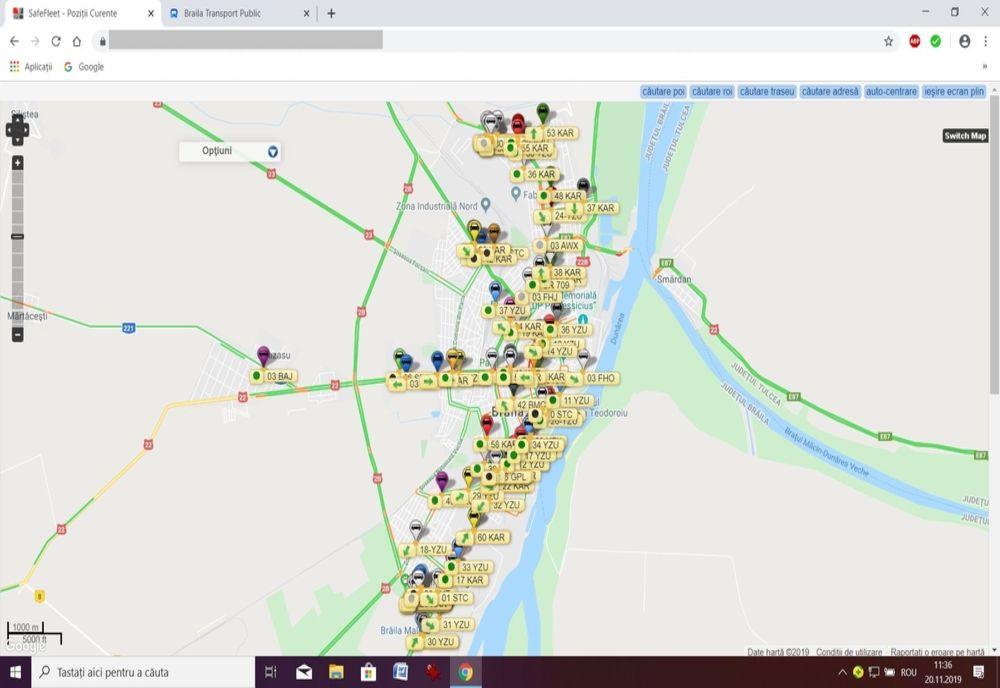
Task: Open Chrome from the Windows taskbar
Action: [x=466, y=673]
